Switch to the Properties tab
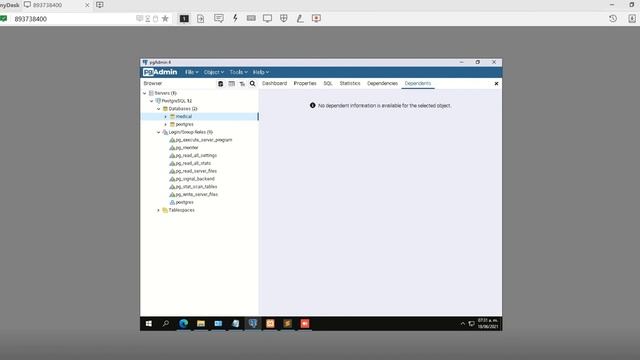This screenshot has width=640, height=360. point(305,83)
